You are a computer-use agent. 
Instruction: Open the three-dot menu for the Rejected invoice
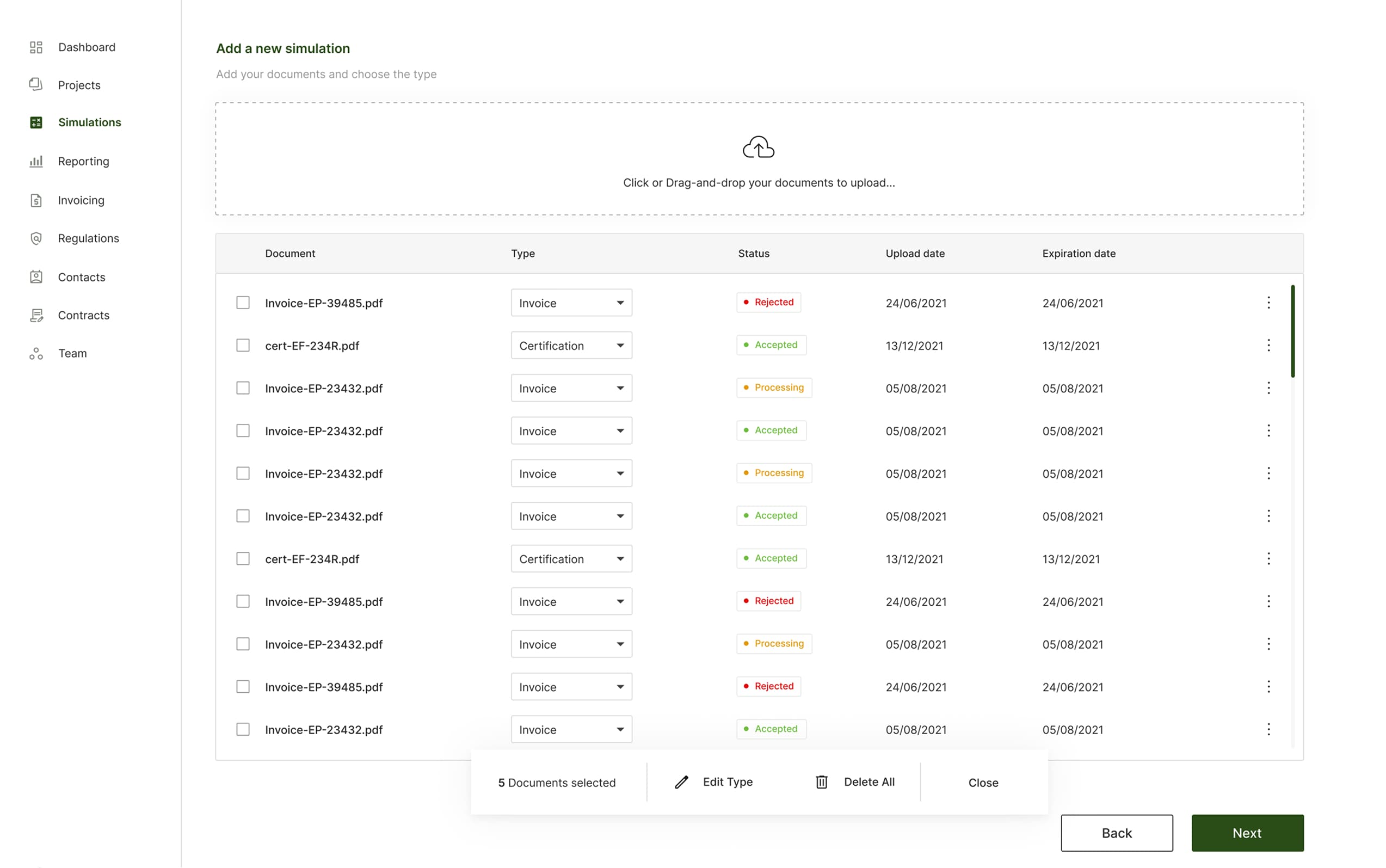pyautogui.click(x=1268, y=303)
